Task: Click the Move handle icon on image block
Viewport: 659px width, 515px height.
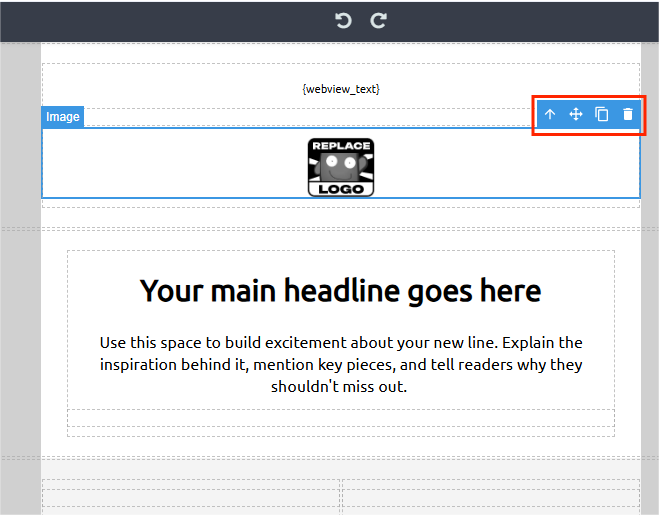Action: (576, 115)
